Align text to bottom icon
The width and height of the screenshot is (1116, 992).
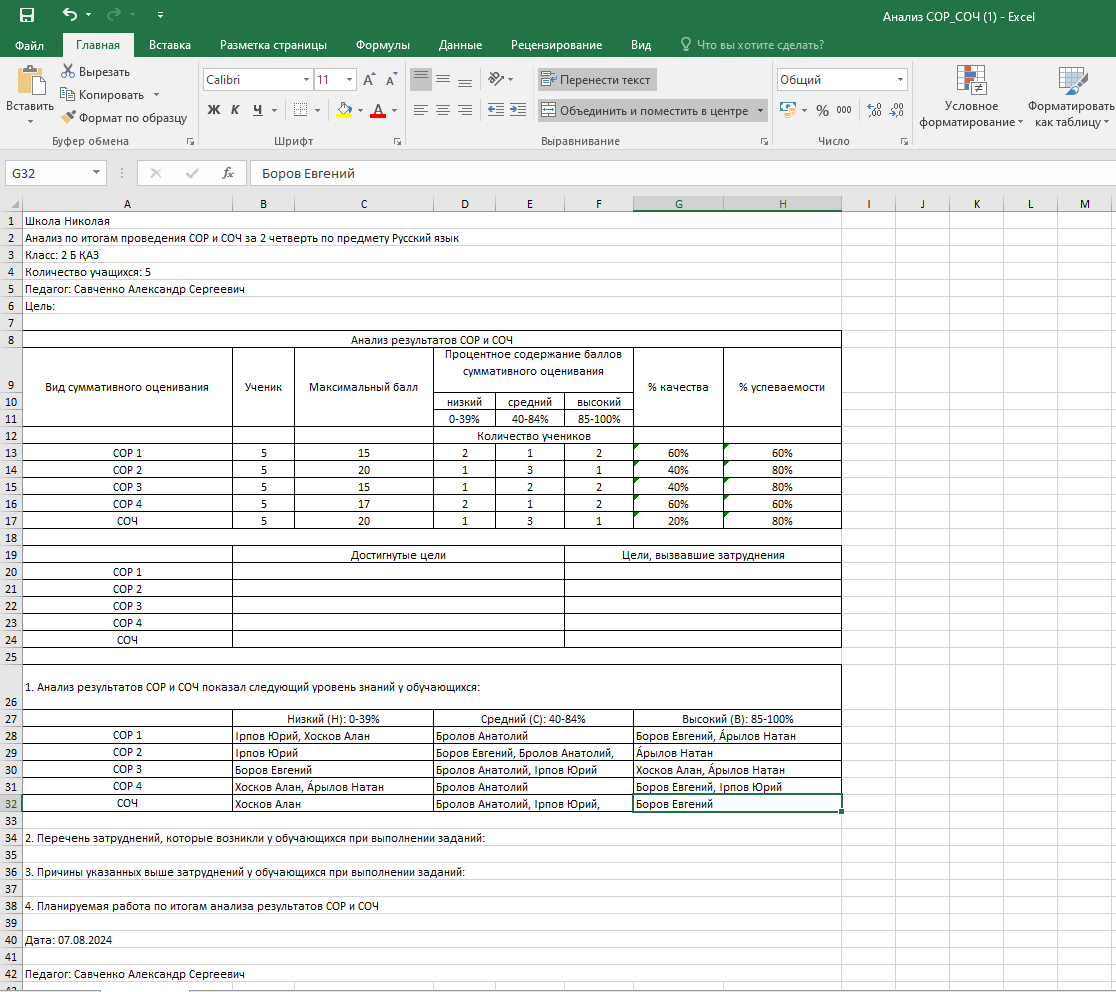point(465,80)
